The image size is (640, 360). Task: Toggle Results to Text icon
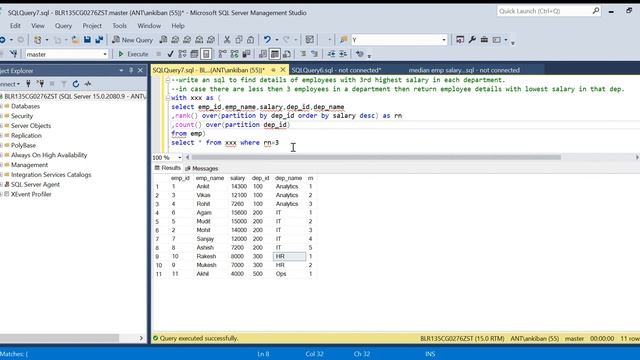(x=263, y=54)
